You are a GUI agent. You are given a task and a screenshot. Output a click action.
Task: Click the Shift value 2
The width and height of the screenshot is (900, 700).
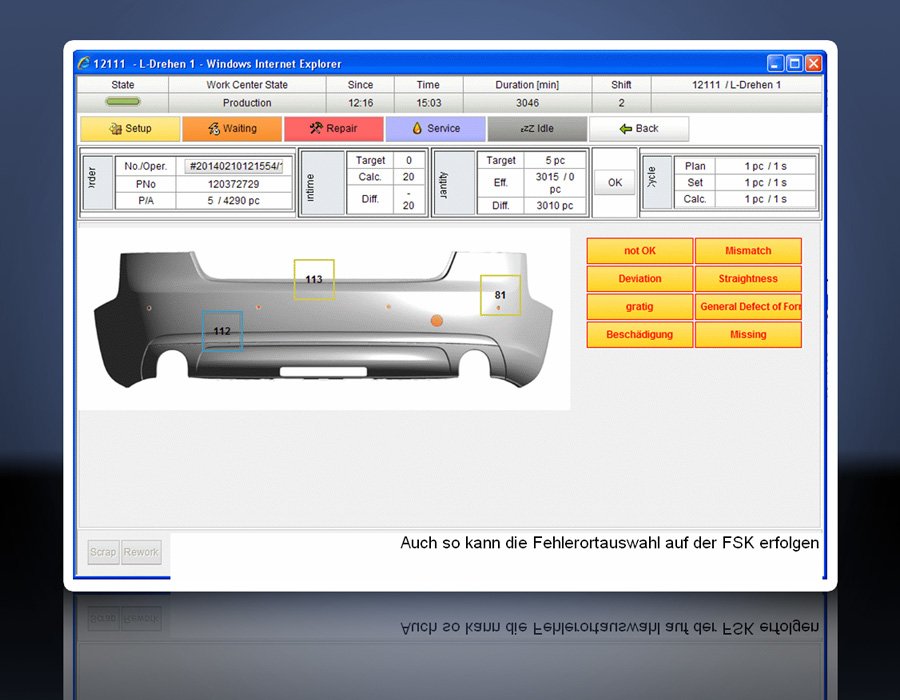(x=621, y=103)
